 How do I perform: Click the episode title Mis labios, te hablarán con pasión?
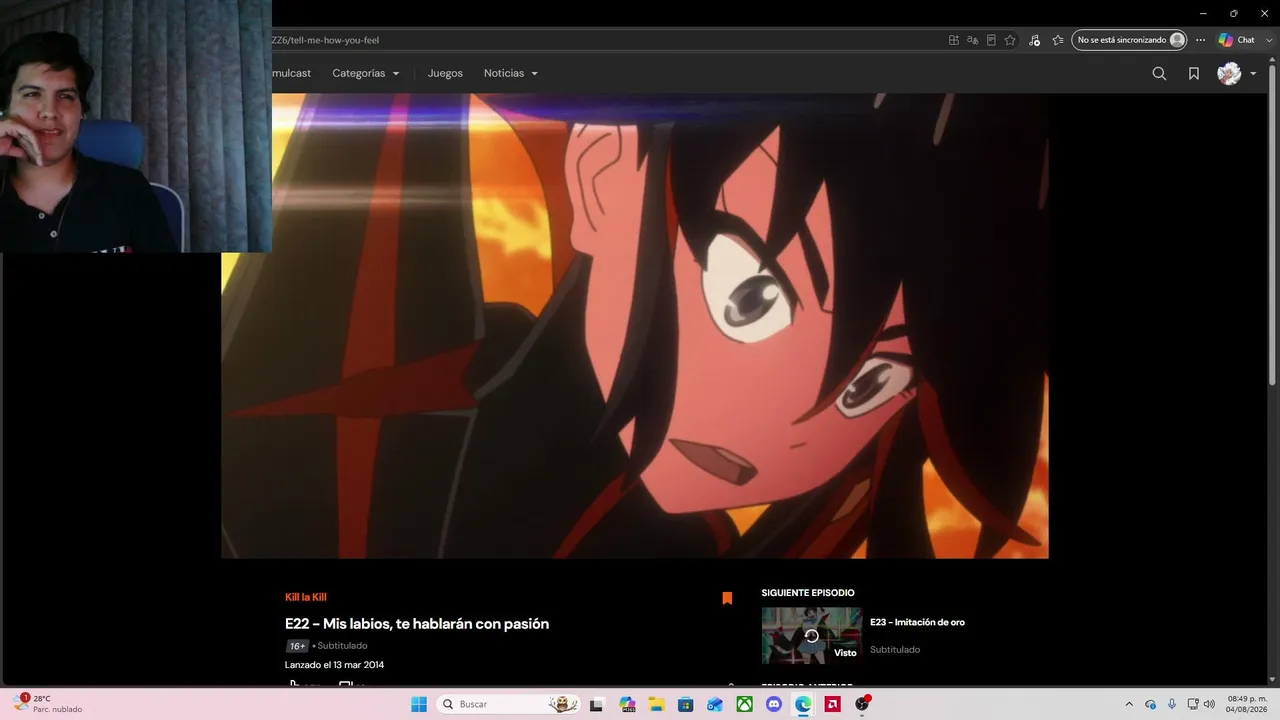(436, 624)
